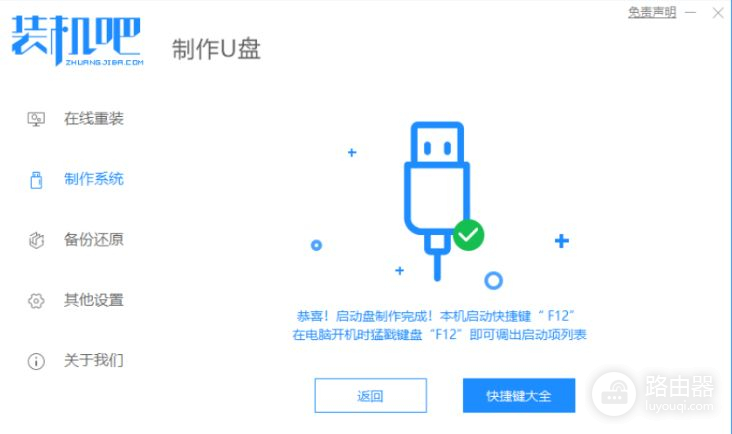Image resolution: width=732 pixels, height=434 pixels.
Task: Open the 免责声明 link
Action: point(652,13)
